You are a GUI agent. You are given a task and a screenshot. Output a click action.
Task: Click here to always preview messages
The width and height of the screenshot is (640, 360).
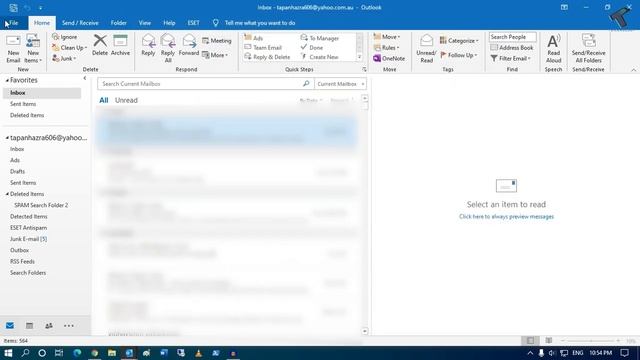pyautogui.click(x=506, y=216)
